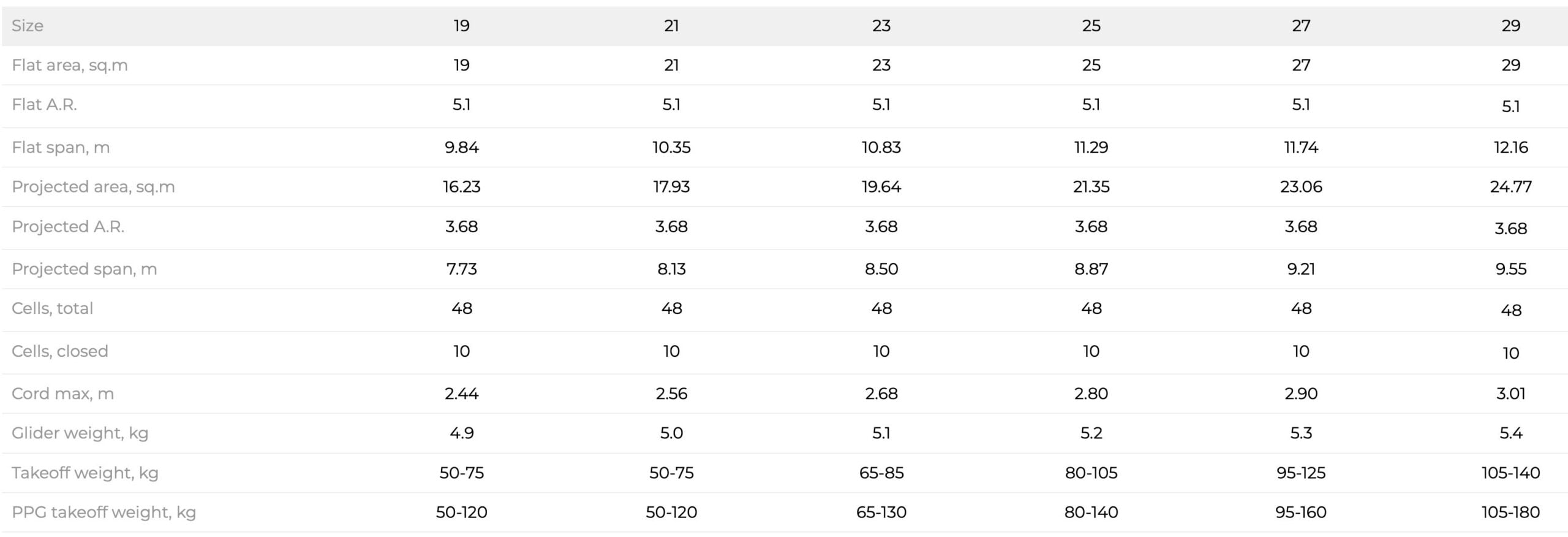The width and height of the screenshot is (1568, 537).
Task: Click the Size header label
Action: pos(28,26)
